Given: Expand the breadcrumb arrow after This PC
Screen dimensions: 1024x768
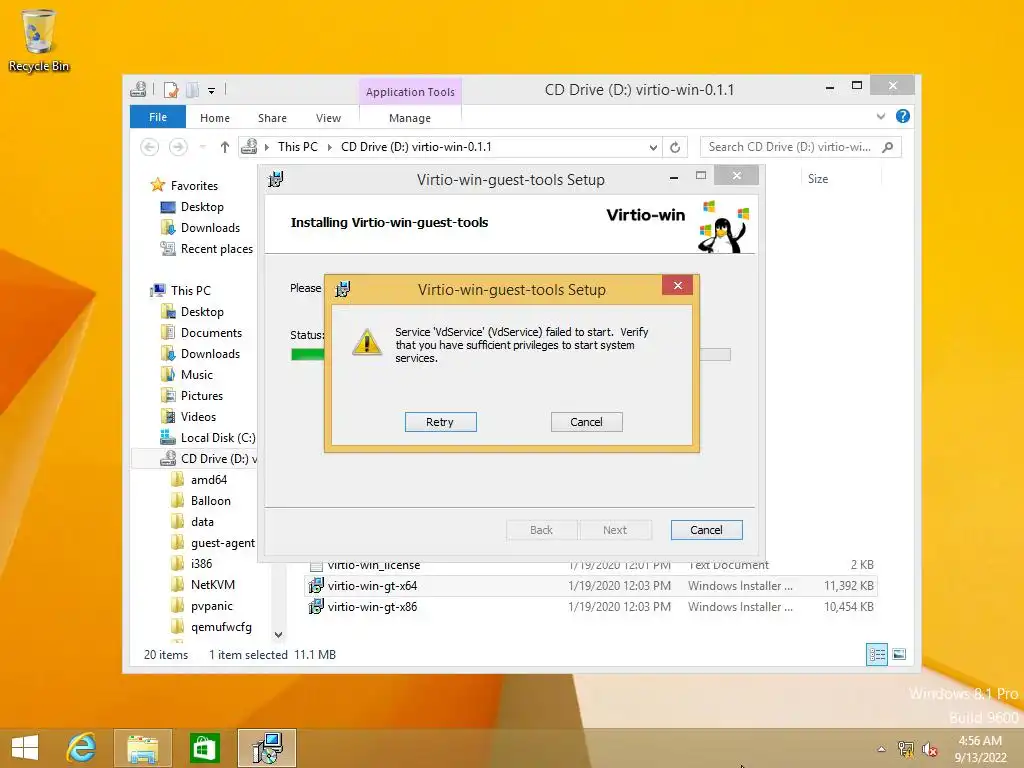Looking at the screenshot, I should pyautogui.click(x=329, y=147).
